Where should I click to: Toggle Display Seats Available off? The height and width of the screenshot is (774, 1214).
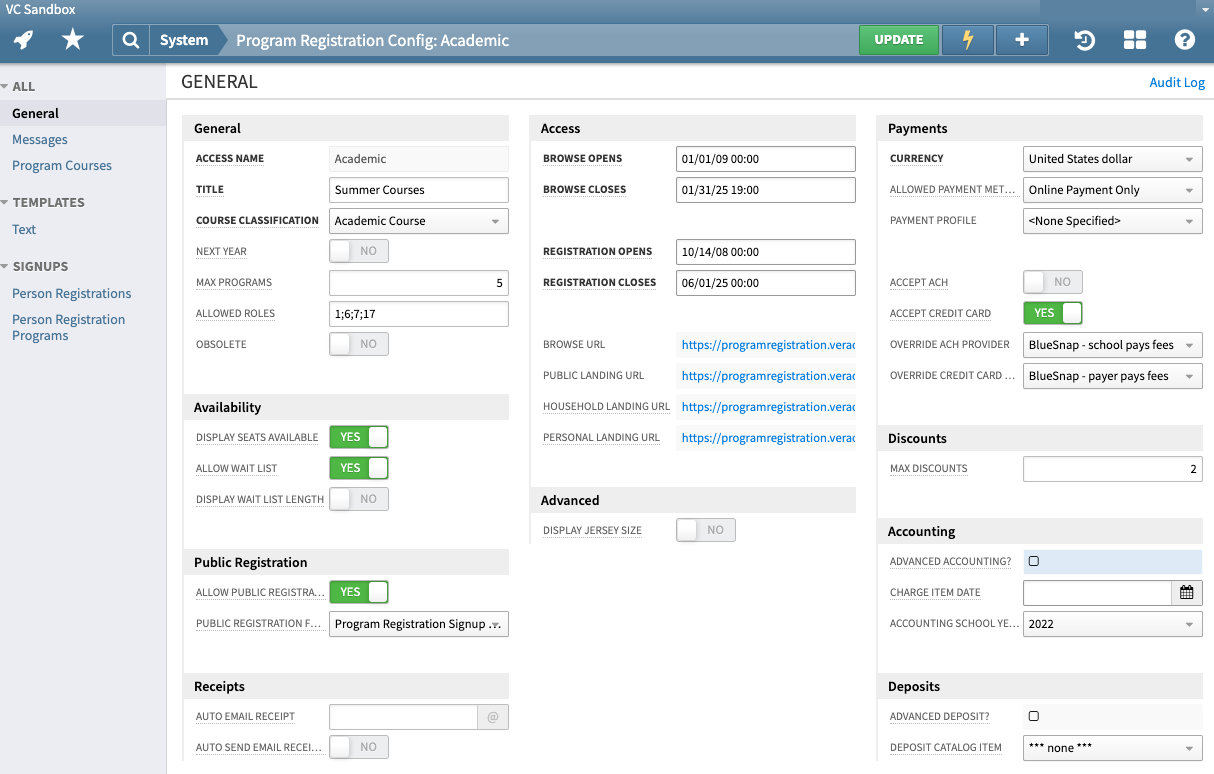pyautogui.click(x=359, y=437)
